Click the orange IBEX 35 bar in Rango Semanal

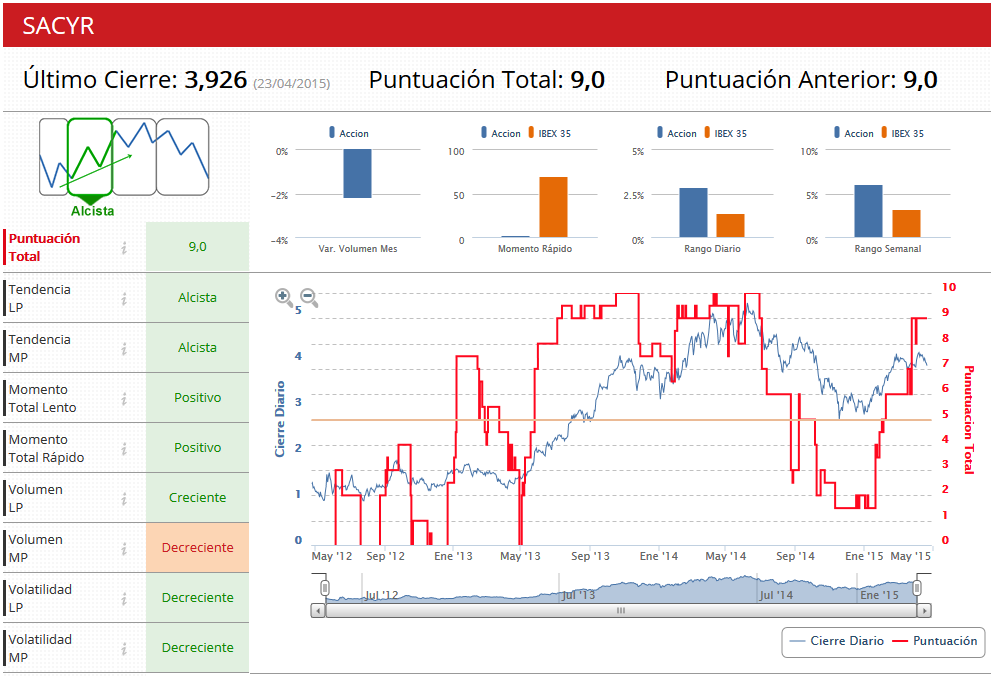(x=907, y=224)
